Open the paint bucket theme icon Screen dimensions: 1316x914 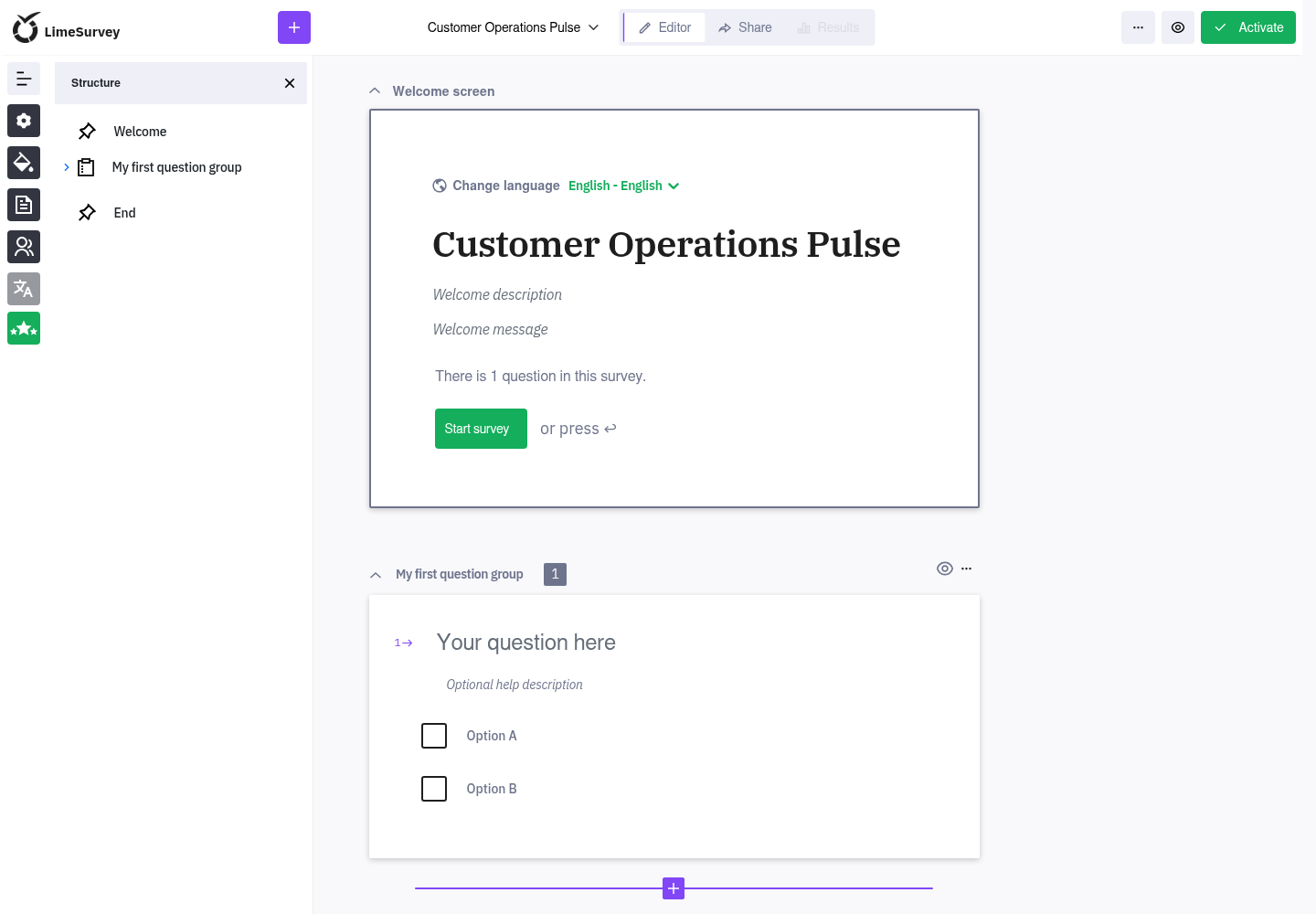(24, 163)
